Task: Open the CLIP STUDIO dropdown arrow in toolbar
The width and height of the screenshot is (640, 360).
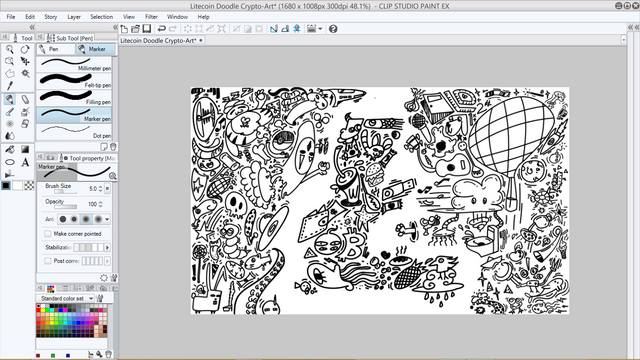Action: point(320,29)
